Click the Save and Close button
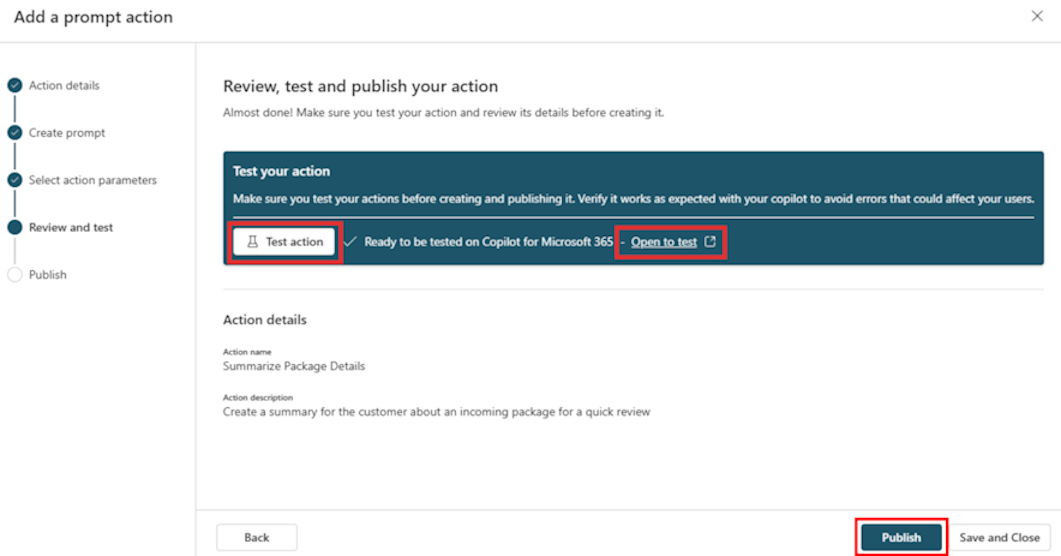1061x556 pixels. [x=999, y=538]
